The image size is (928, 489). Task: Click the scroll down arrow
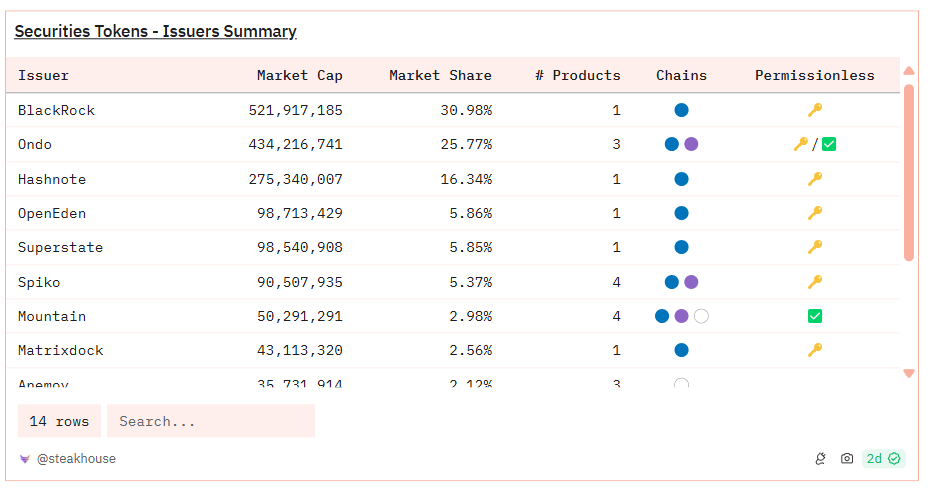pyautogui.click(x=909, y=374)
